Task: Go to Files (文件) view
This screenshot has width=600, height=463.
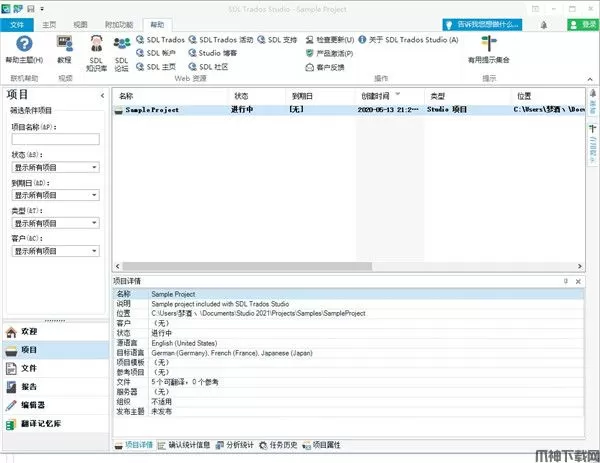Action: tap(56, 368)
